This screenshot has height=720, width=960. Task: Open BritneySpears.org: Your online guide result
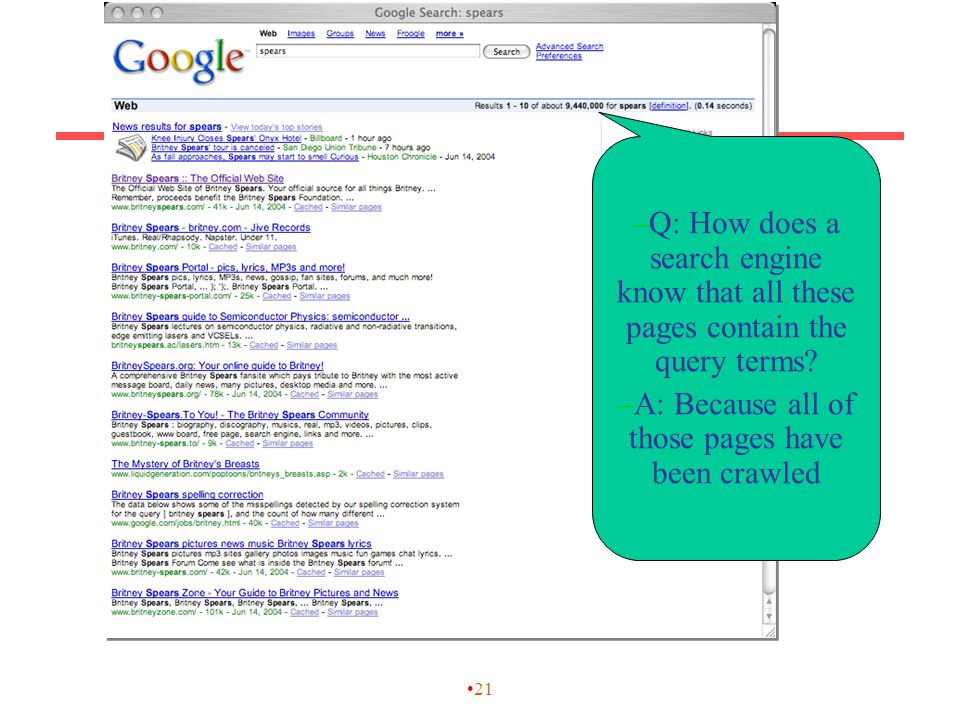pos(217,366)
